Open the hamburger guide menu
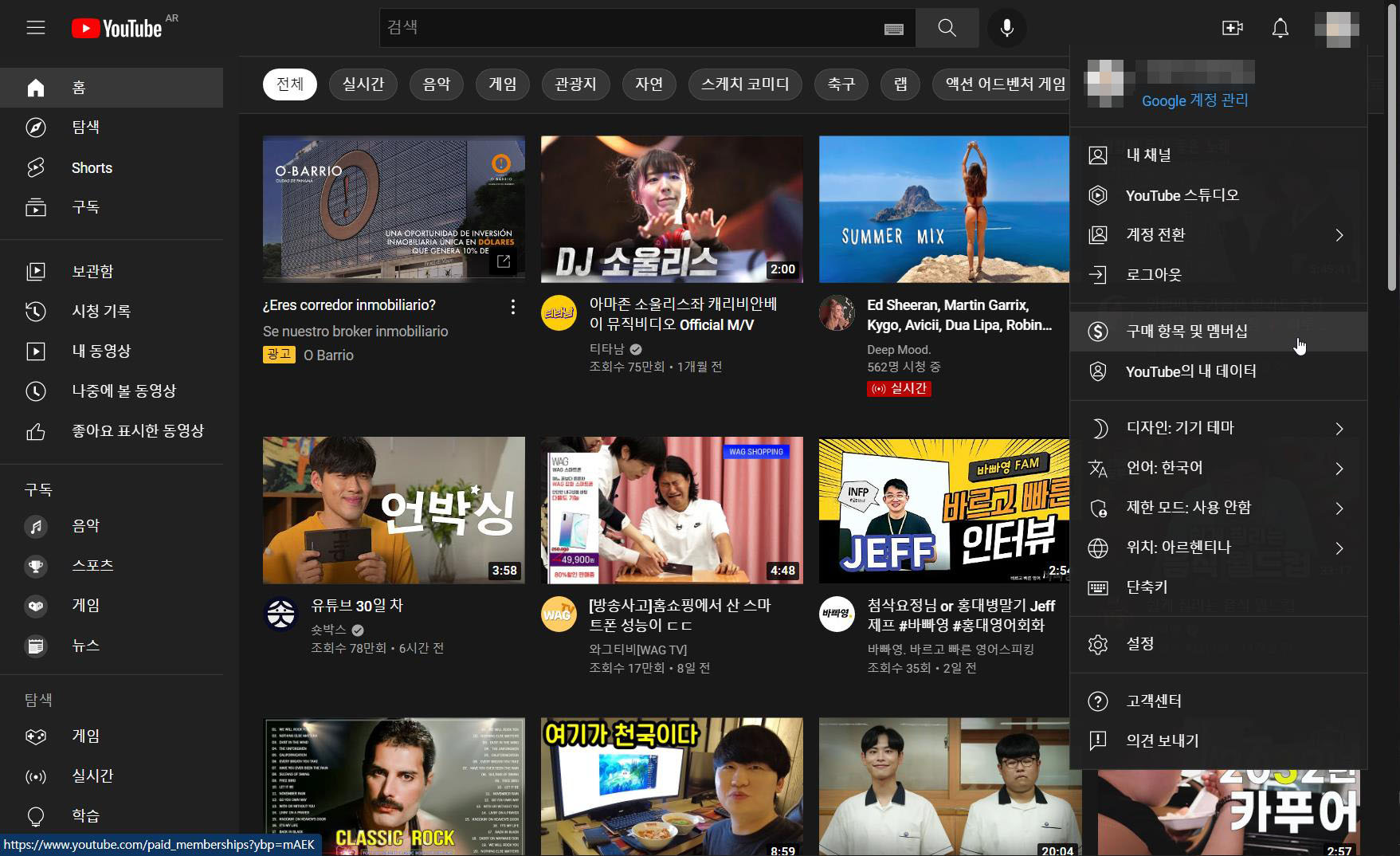The width and height of the screenshot is (1400, 856). click(36, 28)
